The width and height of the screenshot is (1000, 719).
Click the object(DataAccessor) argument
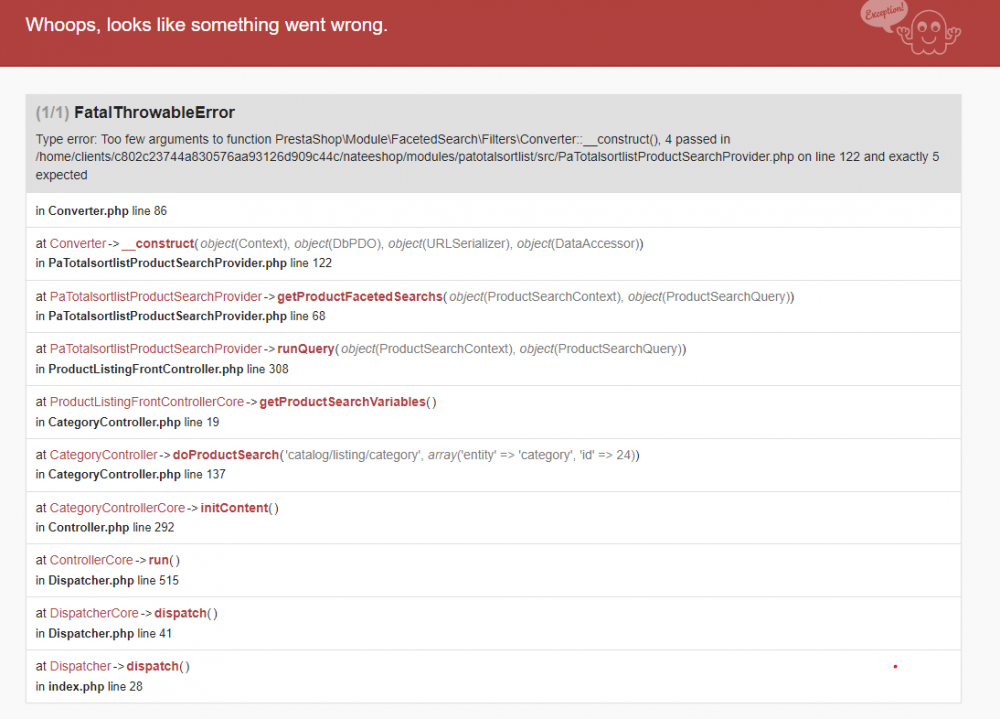577,244
